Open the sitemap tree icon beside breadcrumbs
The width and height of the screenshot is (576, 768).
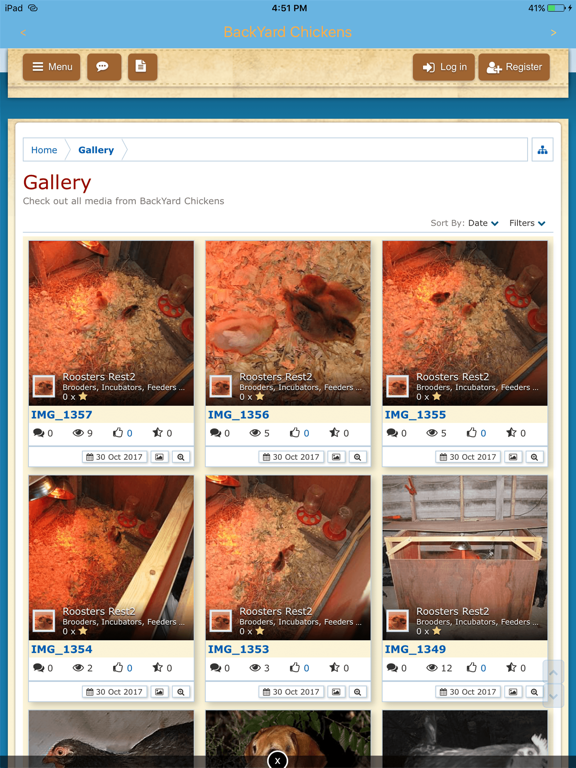542,150
